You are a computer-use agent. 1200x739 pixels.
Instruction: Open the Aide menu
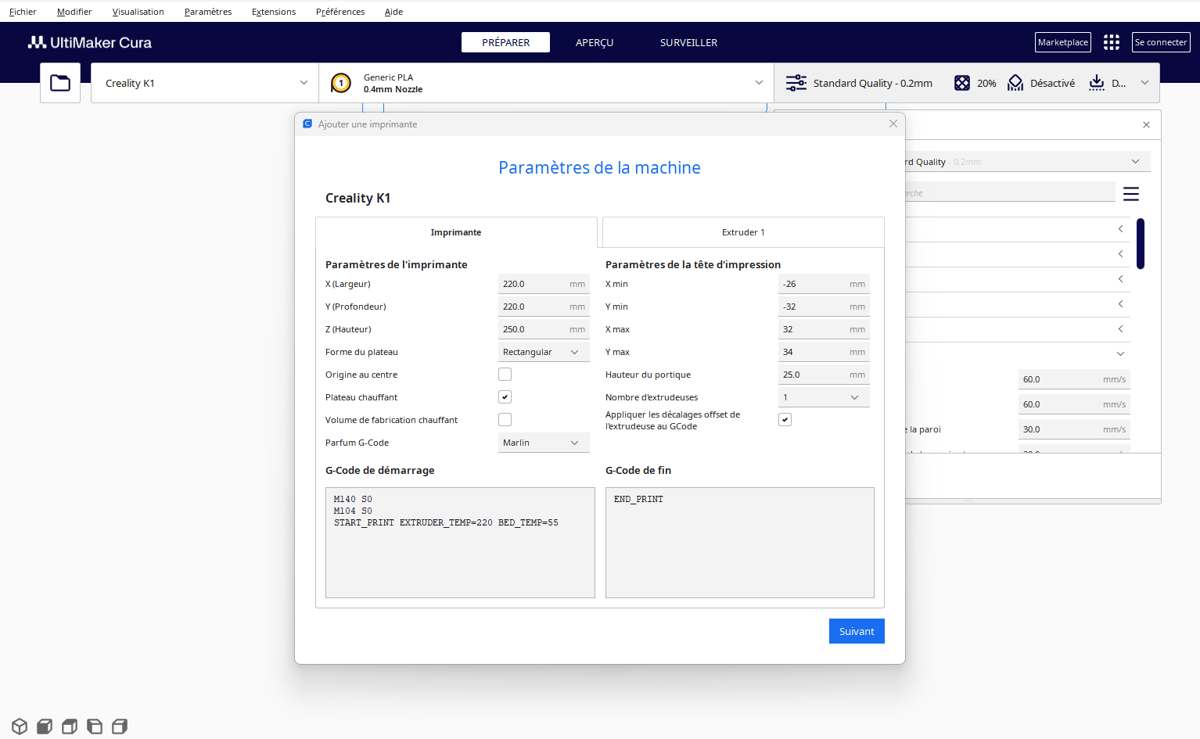click(x=394, y=12)
